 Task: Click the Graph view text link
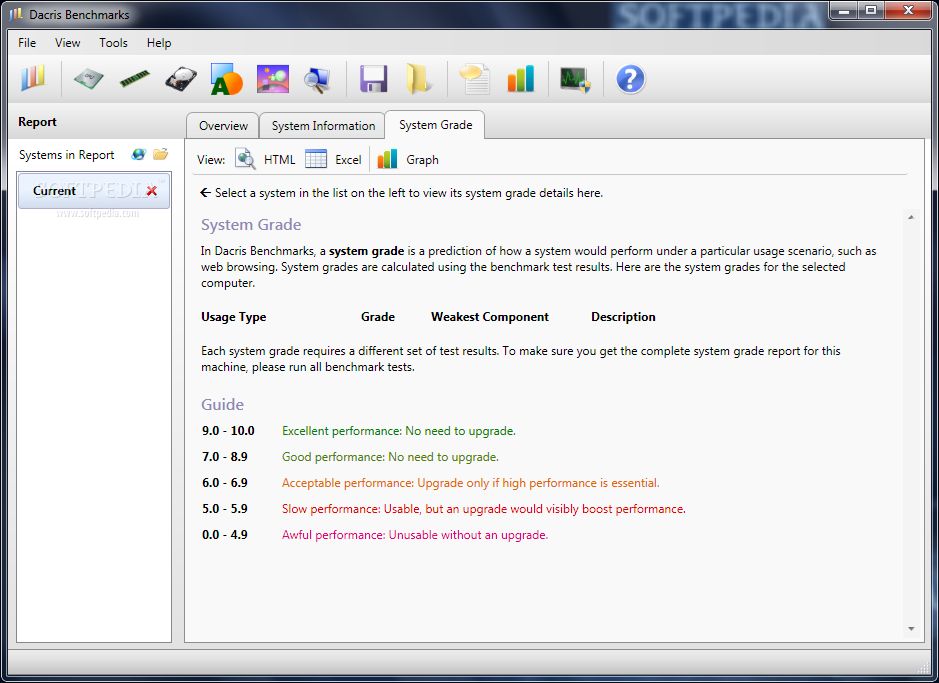[422, 160]
